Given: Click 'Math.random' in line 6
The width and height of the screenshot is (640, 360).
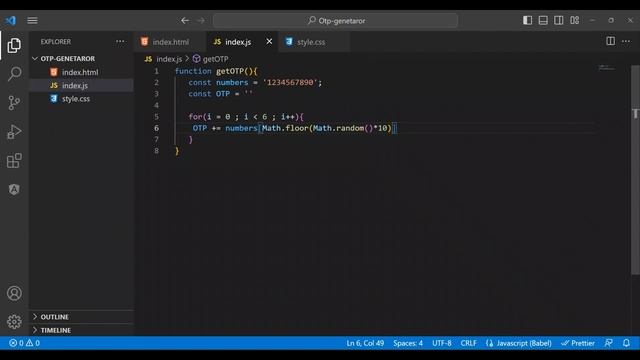Looking at the screenshot, I should pos(338,128).
